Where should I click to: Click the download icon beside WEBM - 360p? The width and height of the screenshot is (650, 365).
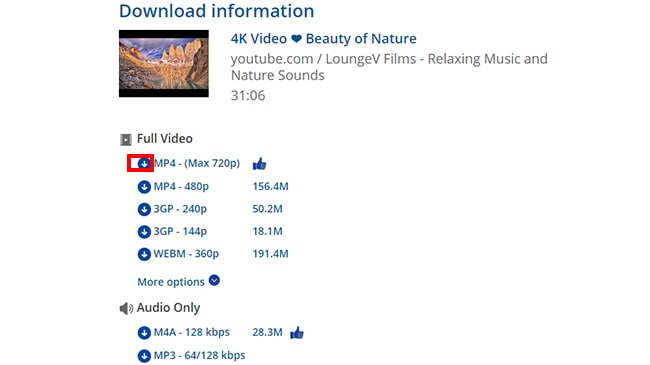pyautogui.click(x=144, y=254)
